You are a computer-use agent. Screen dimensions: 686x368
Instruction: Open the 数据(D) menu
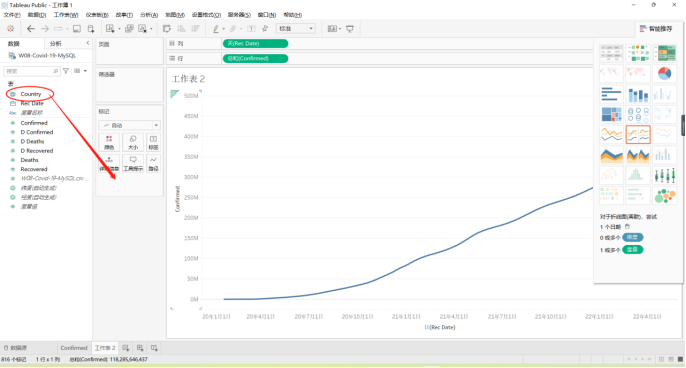(37, 15)
